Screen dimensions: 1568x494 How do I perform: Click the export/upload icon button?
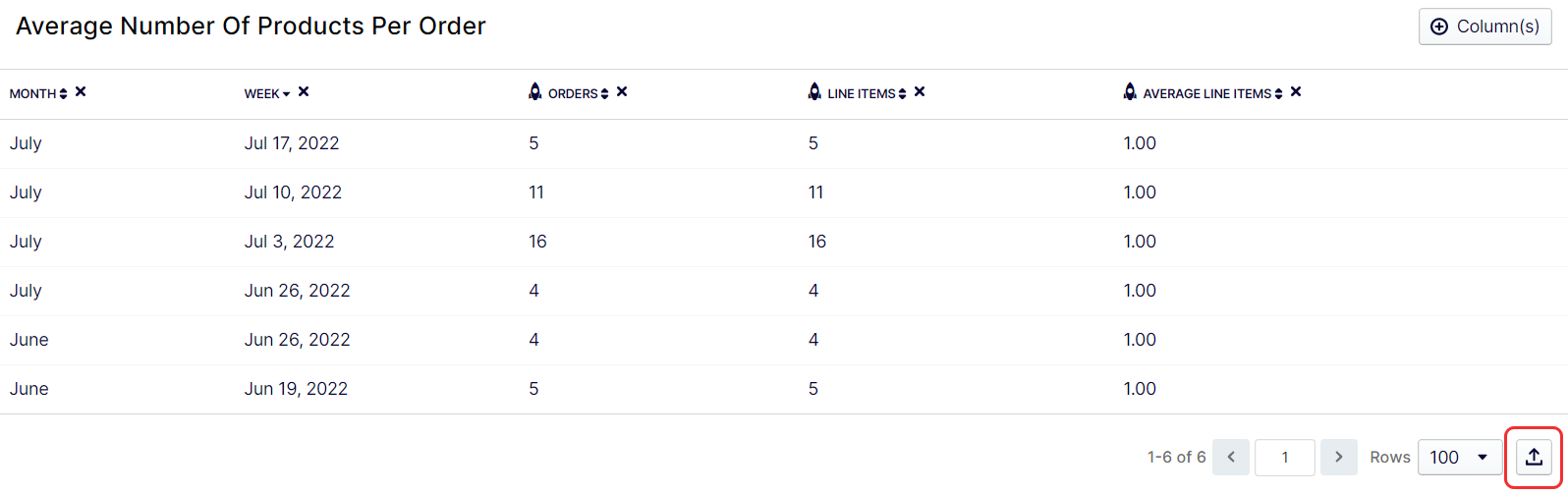pyautogui.click(x=1534, y=457)
